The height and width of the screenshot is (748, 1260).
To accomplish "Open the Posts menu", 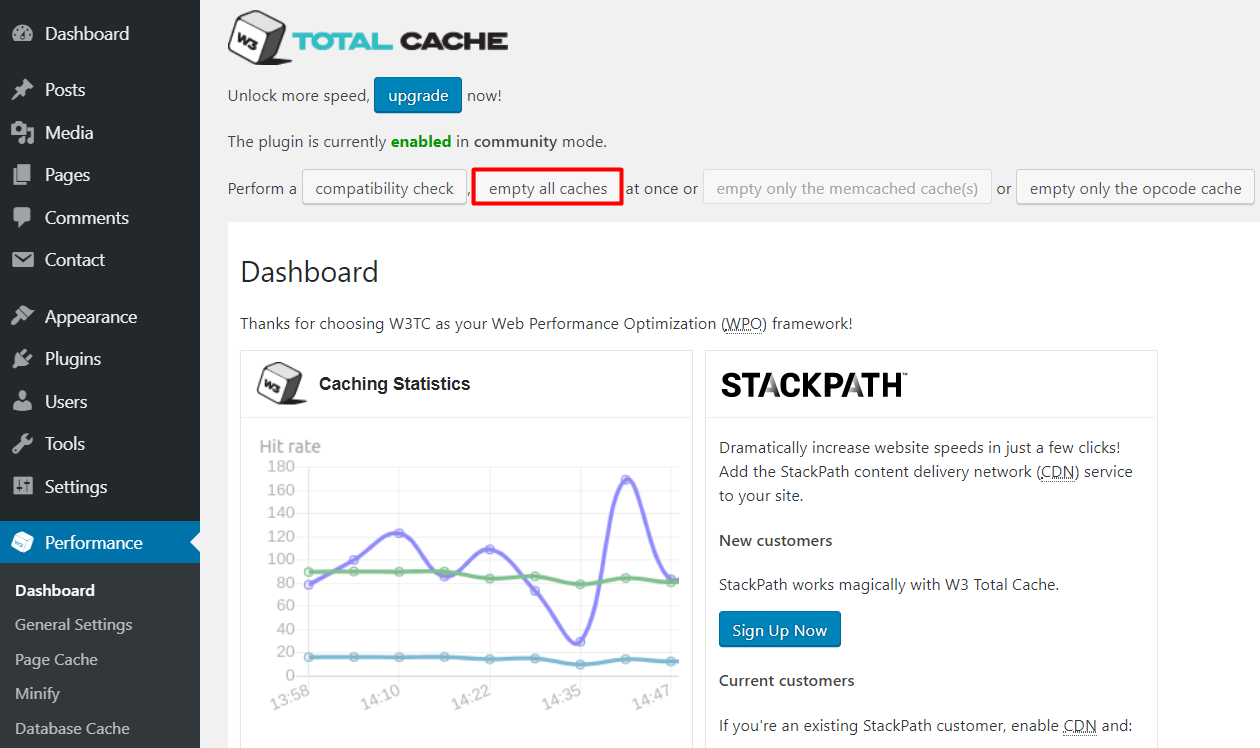I will point(100,90).
